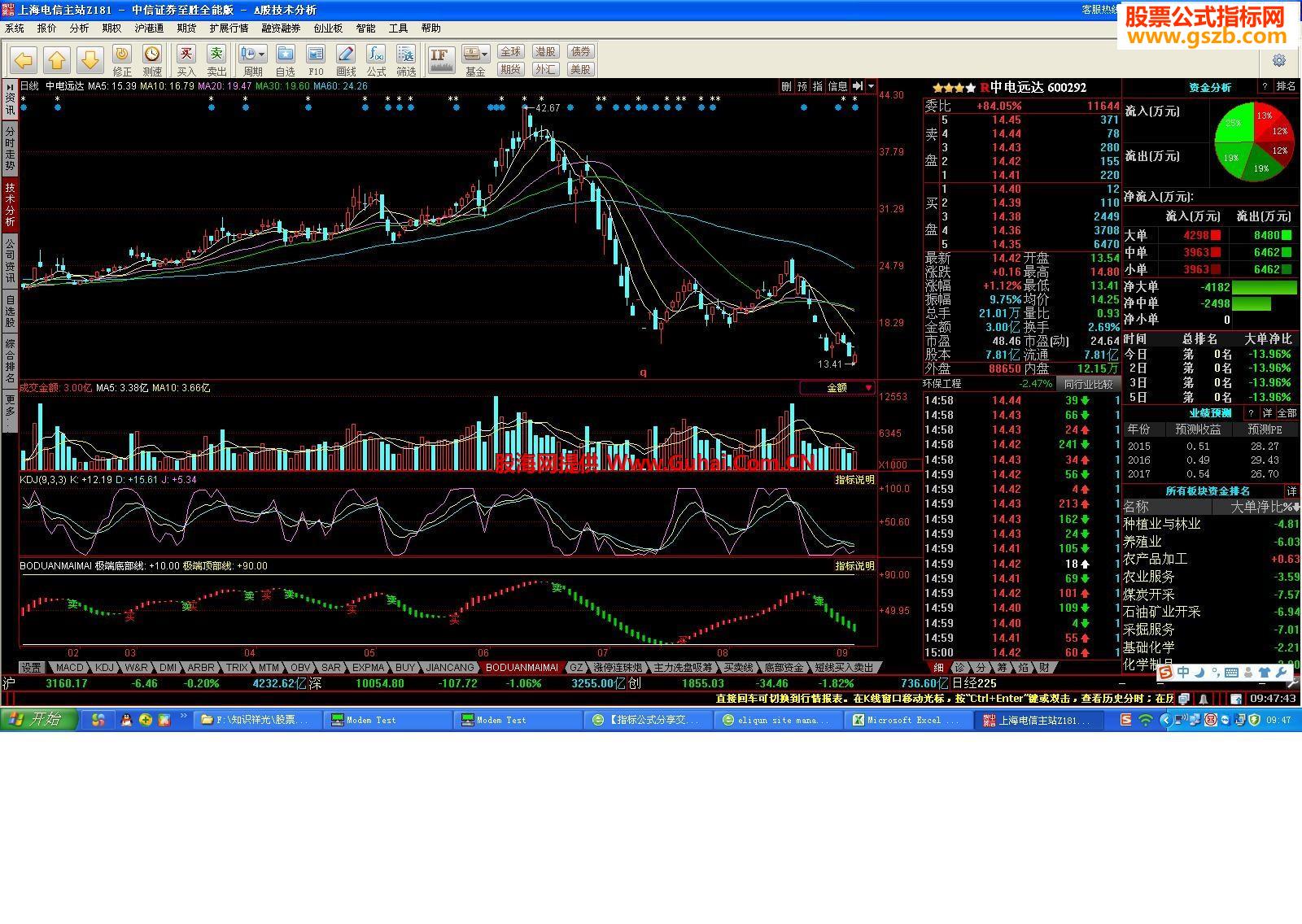
Task: Click the 详 button in 业绩预测
Action: click(1267, 413)
